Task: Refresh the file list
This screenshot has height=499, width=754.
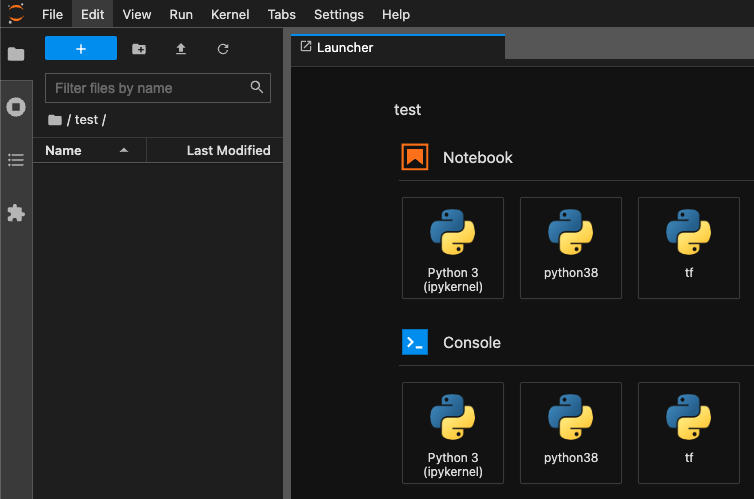Action: (x=223, y=49)
